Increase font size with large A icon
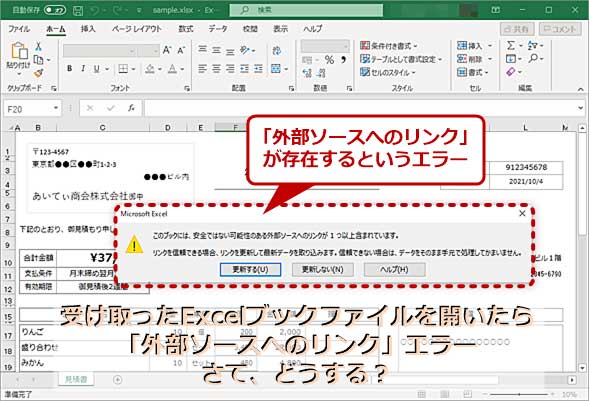The width and height of the screenshot is (589, 401). pos(167,50)
